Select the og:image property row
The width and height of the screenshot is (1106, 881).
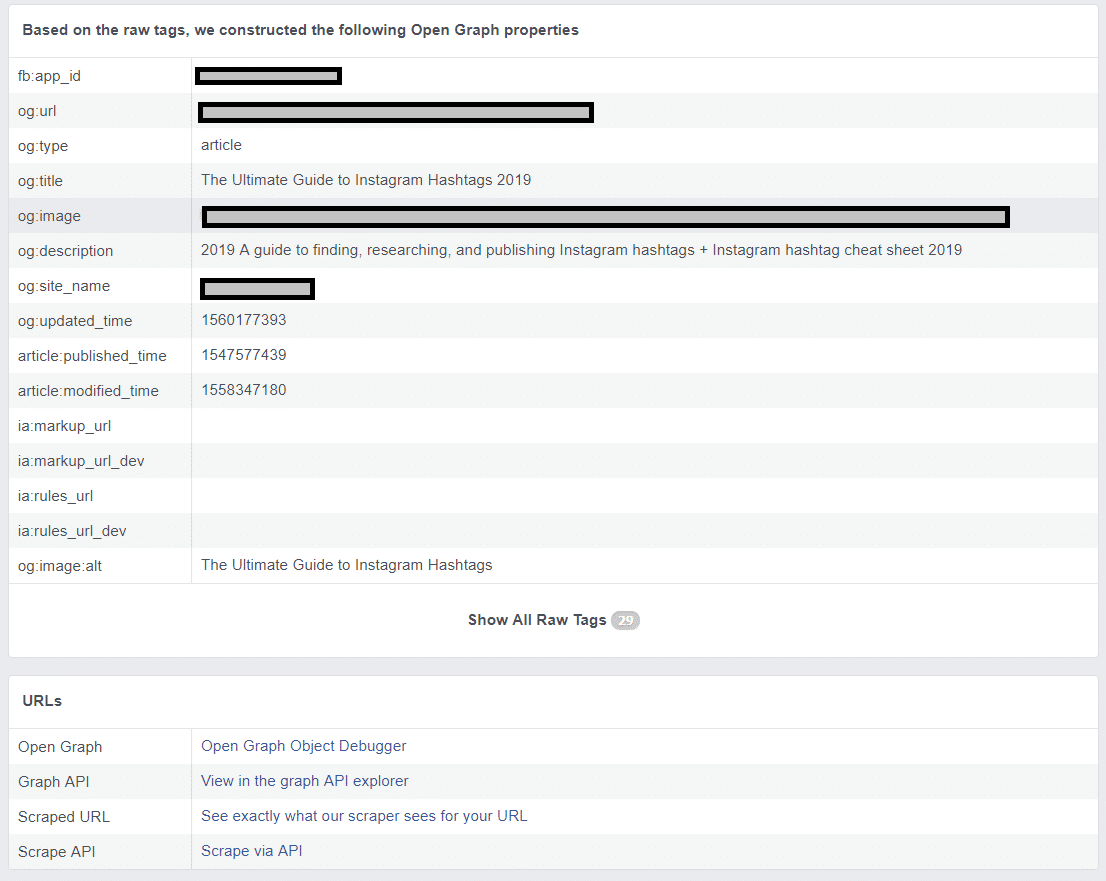605,216
